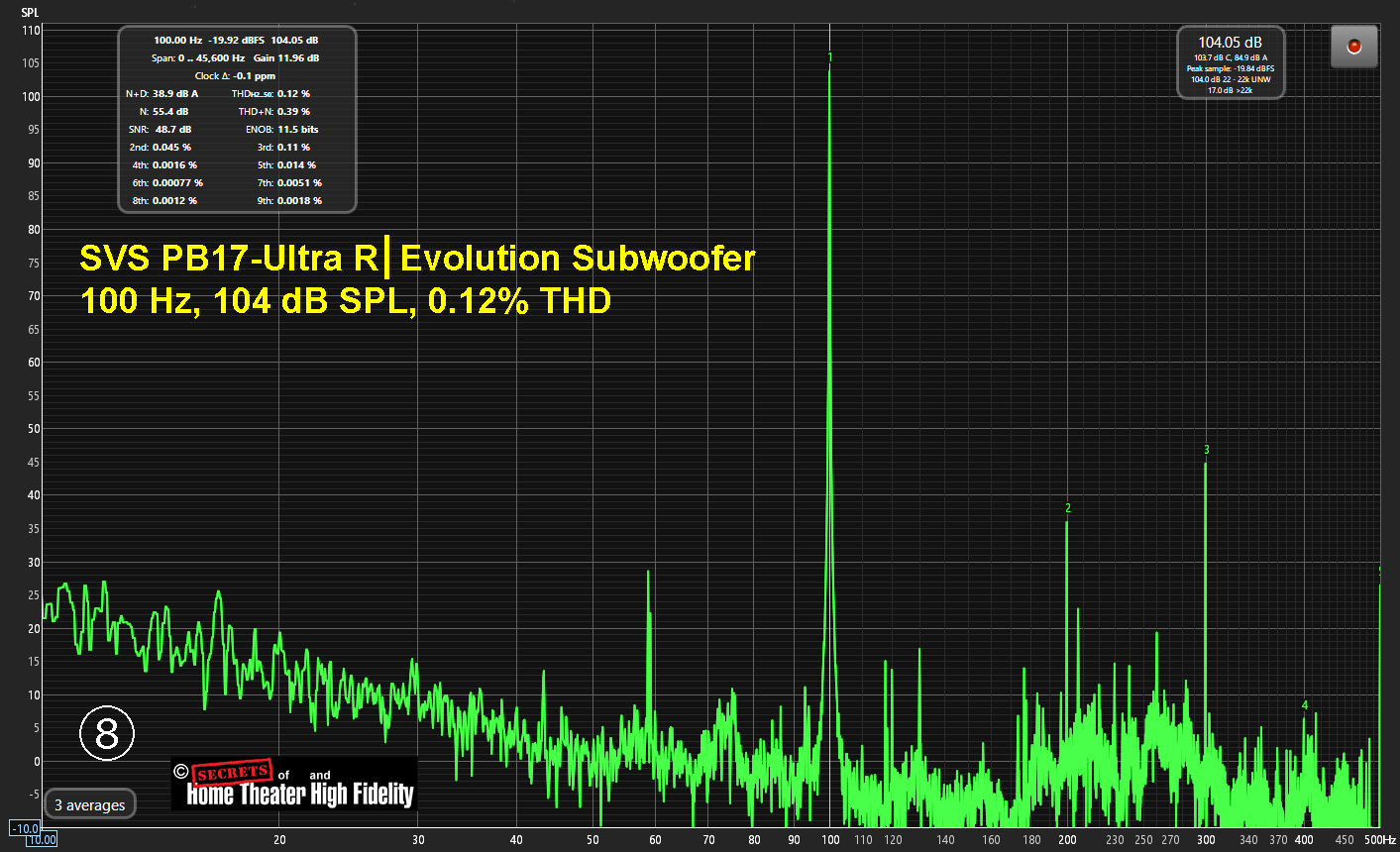Click the Home Theater High Fidelity text
The image size is (1400, 852).
click(x=299, y=794)
